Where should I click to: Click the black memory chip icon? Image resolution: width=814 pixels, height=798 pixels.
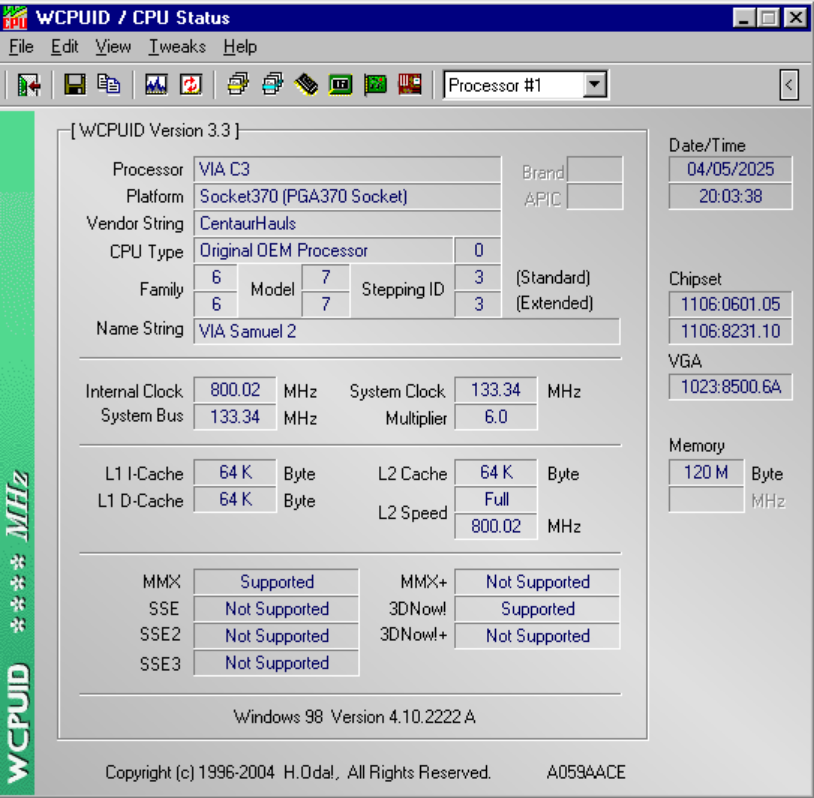(x=306, y=85)
